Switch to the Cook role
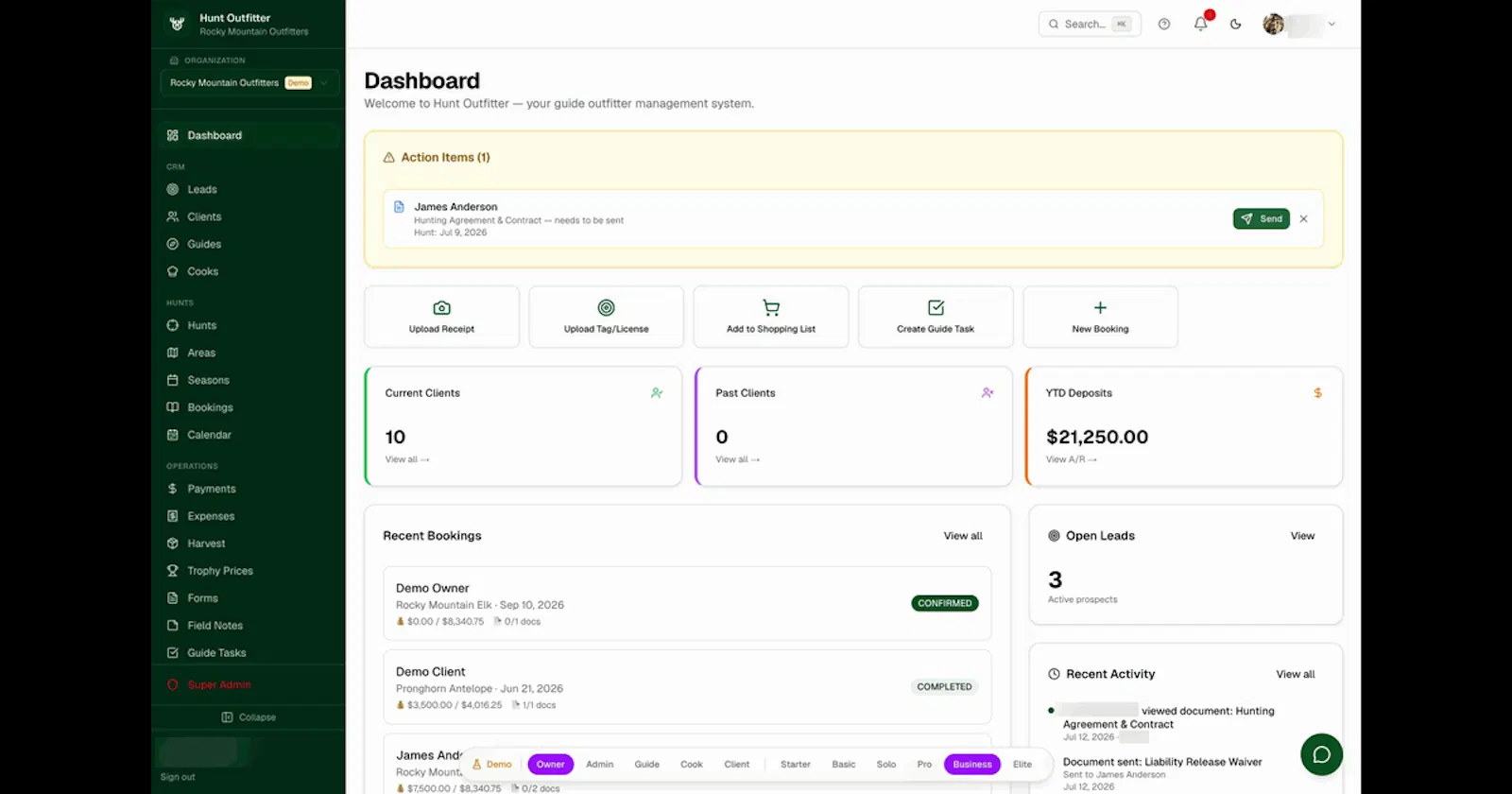Viewport: 1512px width, 794px height. coord(692,765)
